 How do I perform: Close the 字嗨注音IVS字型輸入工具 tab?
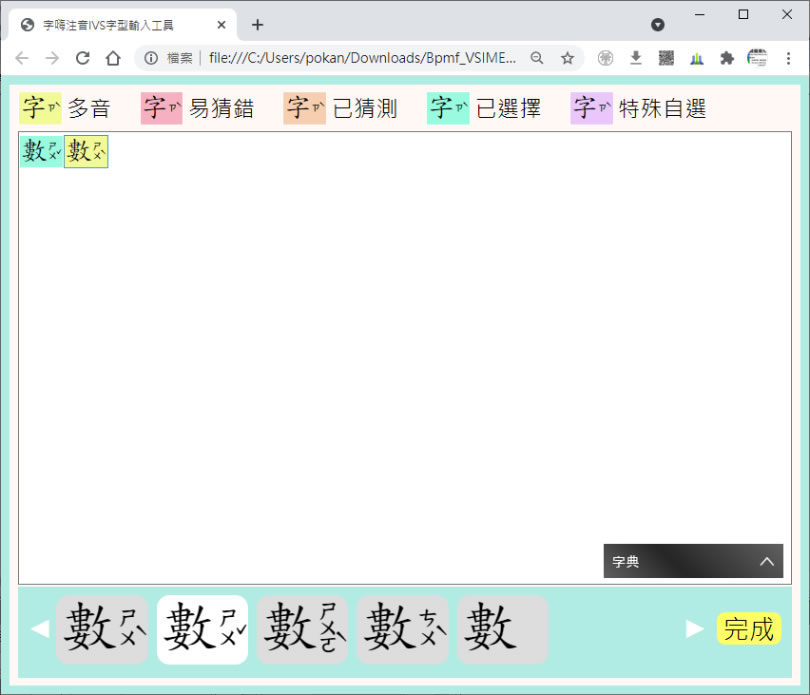tap(222, 25)
